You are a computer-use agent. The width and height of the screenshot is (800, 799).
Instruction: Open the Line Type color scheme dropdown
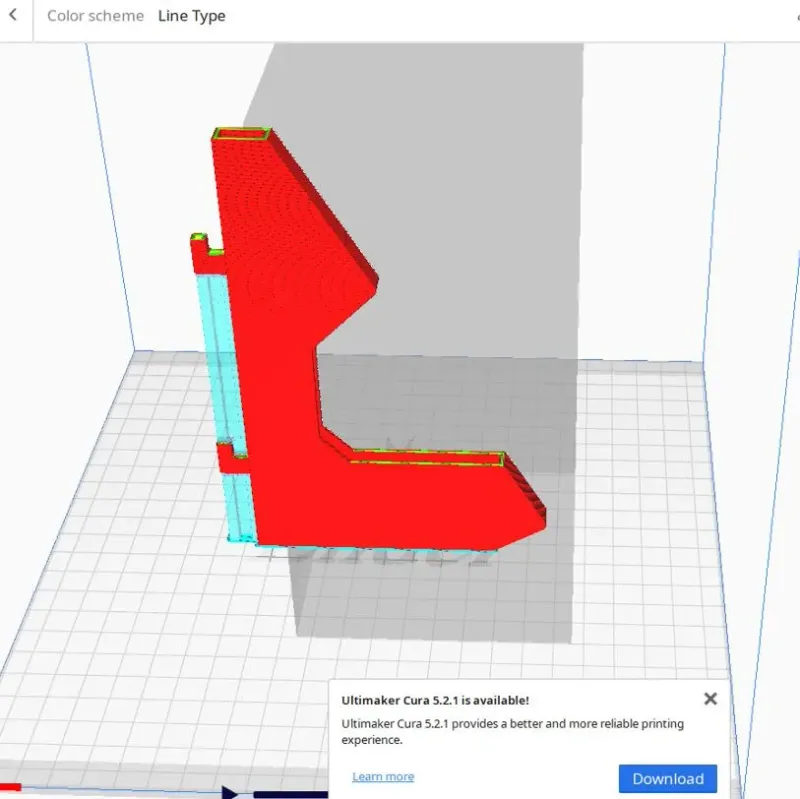pos(191,16)
